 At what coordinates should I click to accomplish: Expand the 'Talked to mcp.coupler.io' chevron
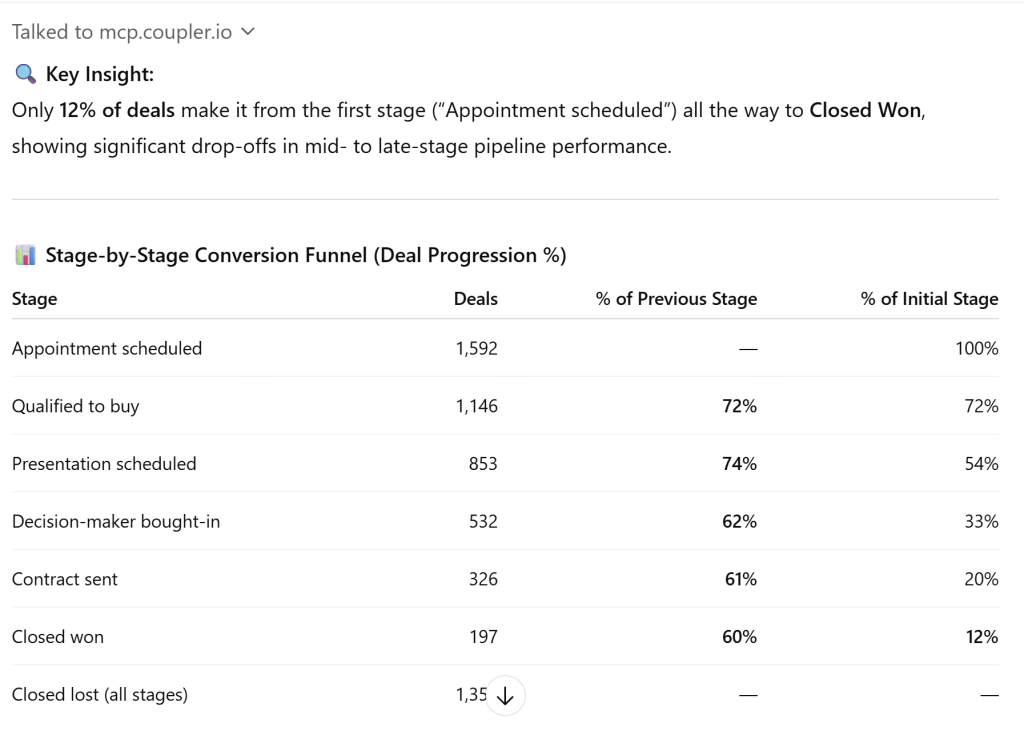(248, 32)
